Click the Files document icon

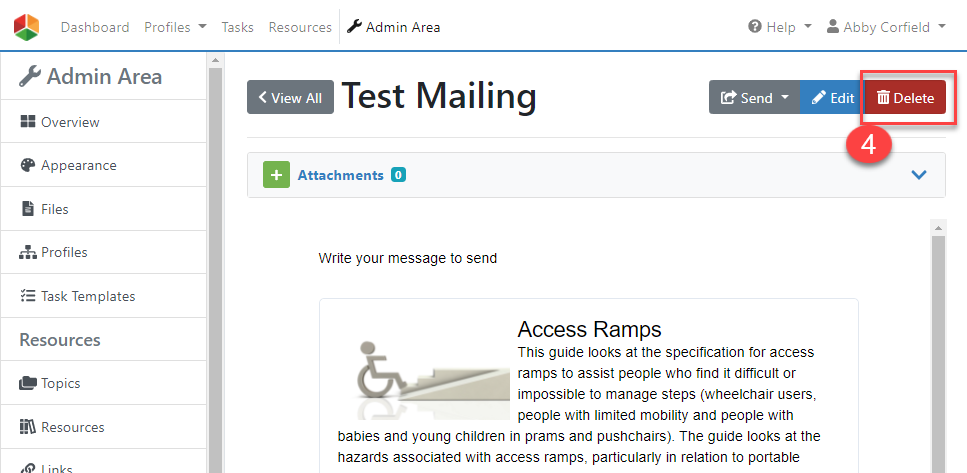coord(28,209)
